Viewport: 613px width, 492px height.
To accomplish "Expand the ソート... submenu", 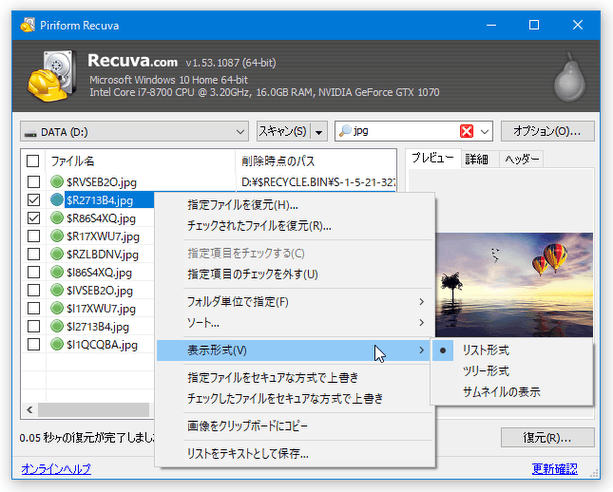I will click(x=296, y=323).
